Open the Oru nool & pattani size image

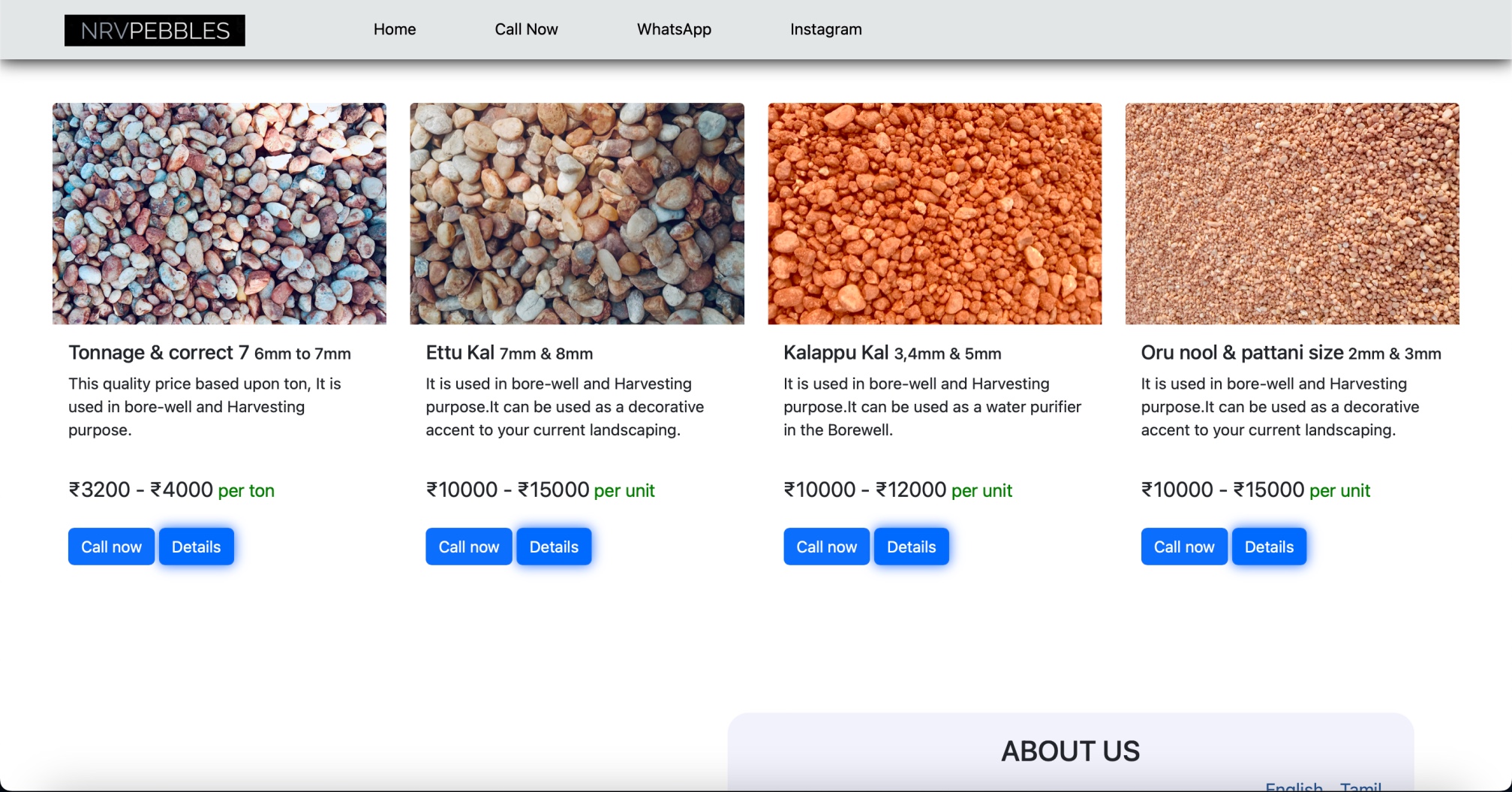[x=1292, y=213]
